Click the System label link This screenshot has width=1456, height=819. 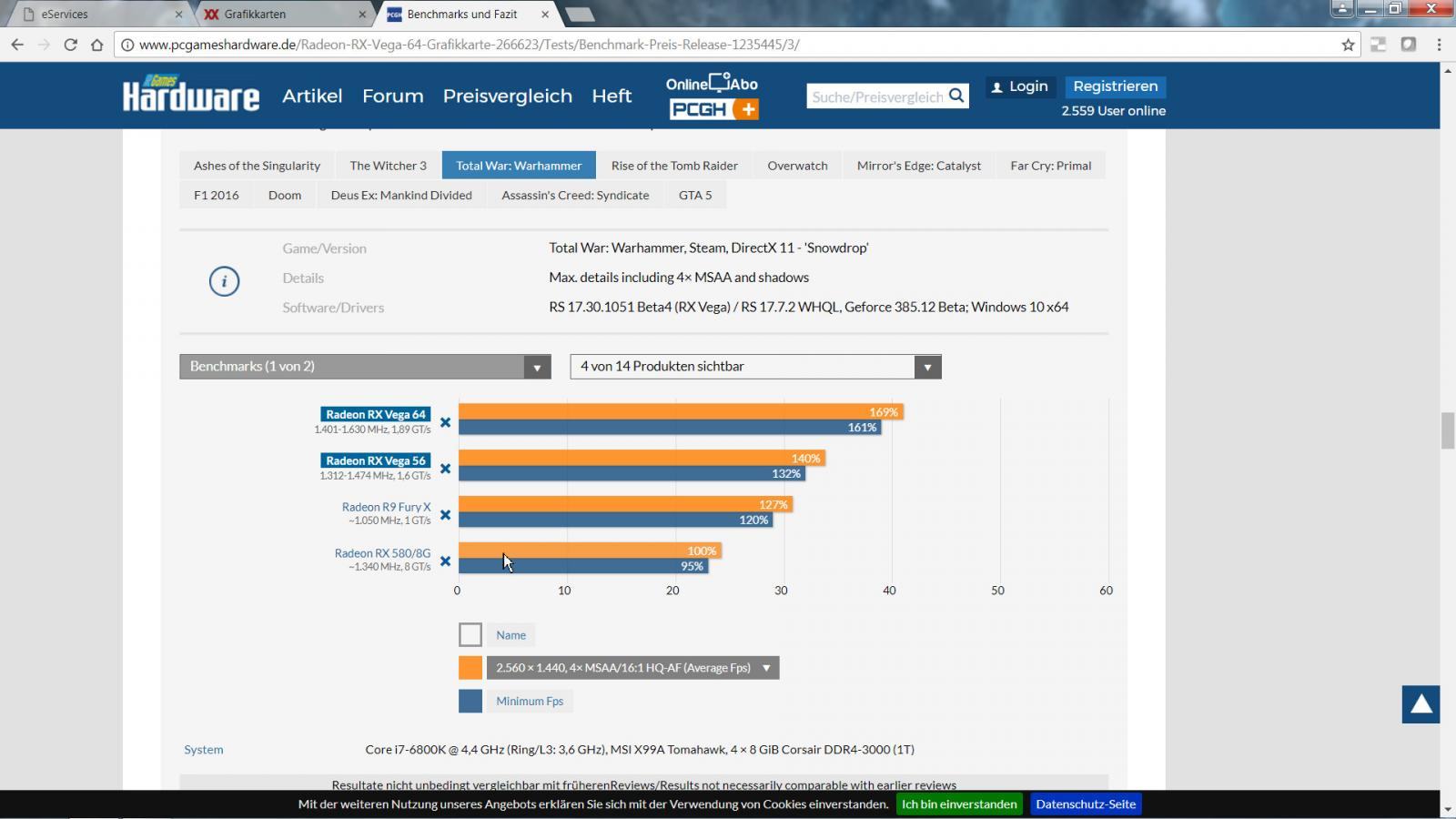coord(204,750)
